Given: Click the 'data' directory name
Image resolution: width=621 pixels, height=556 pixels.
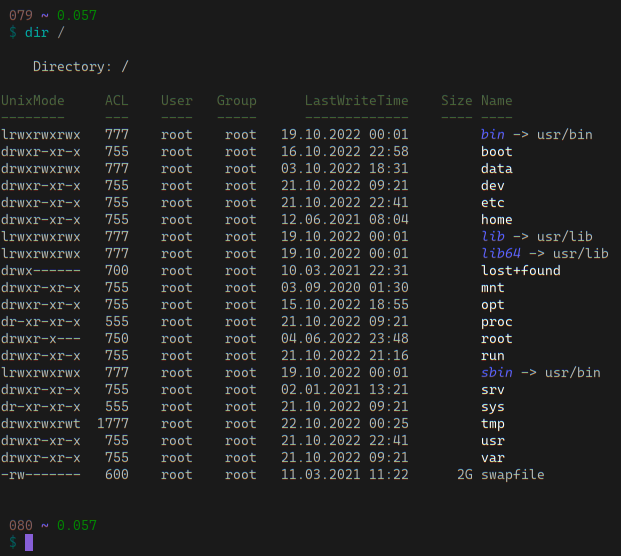Looking at the screenshot, I should pyautogui.click(x=497, y=169).
